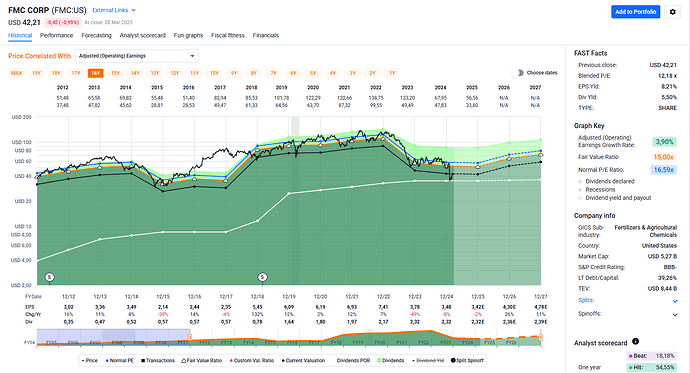Toggle the Fair Value Ratio legend item
690x373 pixels.
tap(202, 360)
